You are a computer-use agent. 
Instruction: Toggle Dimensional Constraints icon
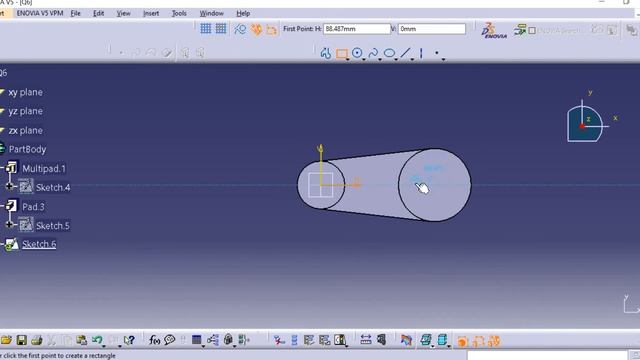pos(271,30)
